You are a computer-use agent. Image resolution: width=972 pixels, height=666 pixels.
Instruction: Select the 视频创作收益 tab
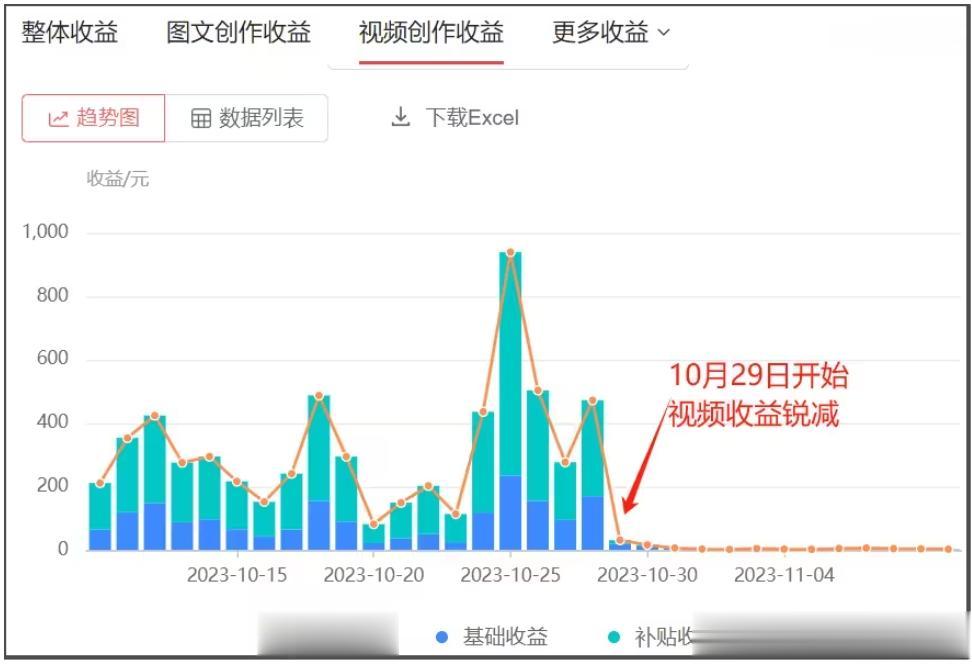pos(431,32)
